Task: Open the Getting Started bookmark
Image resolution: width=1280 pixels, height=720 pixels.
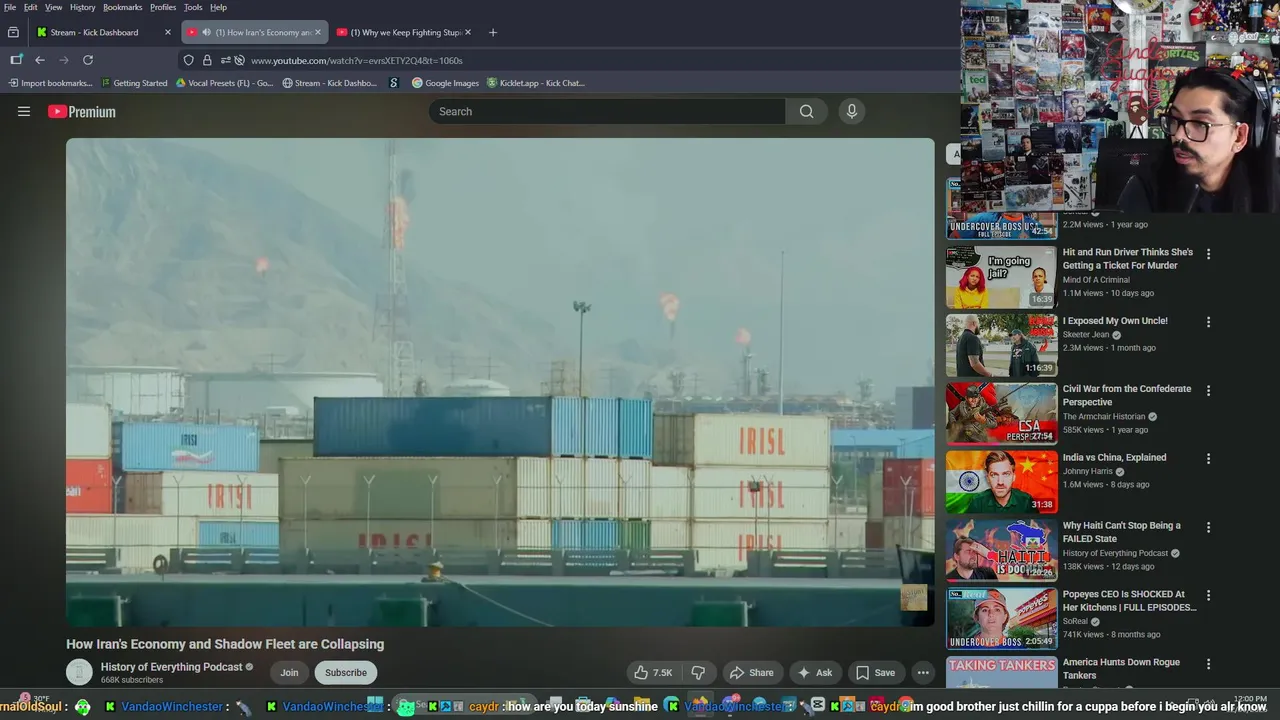Action: pos(133,83)
